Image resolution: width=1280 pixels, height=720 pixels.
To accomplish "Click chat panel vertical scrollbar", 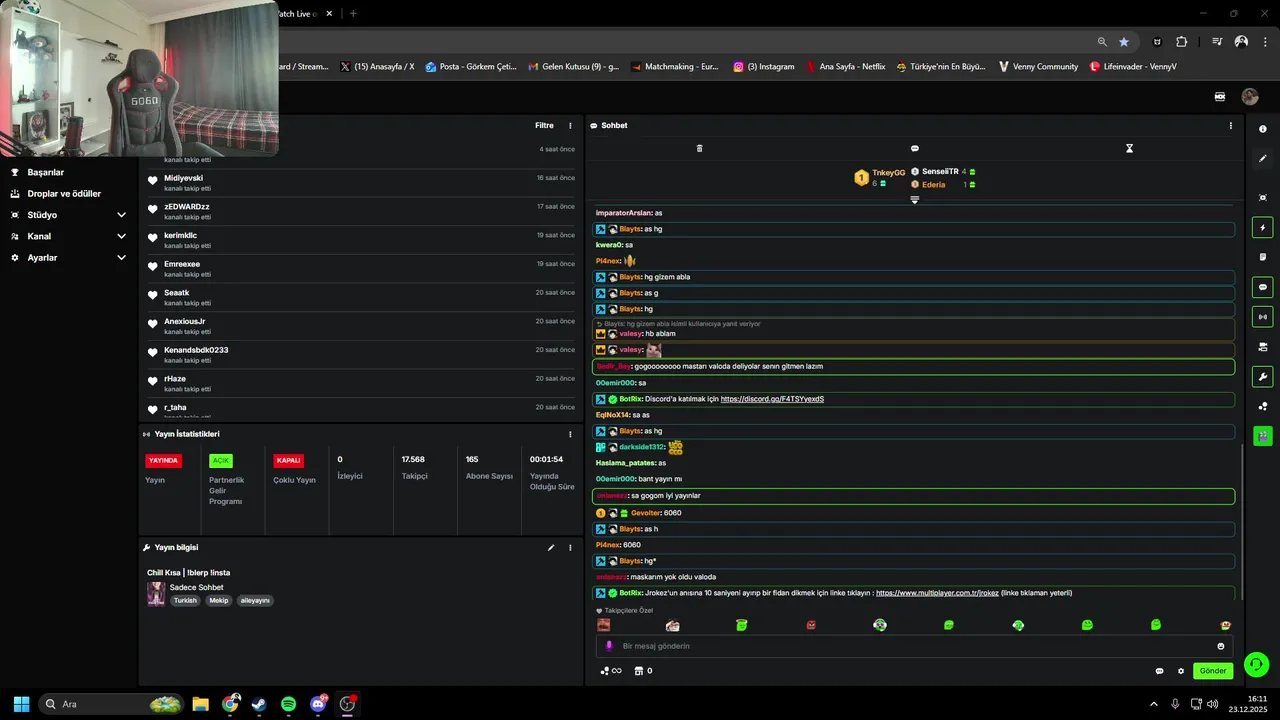I will click(x=1241, y=520).
